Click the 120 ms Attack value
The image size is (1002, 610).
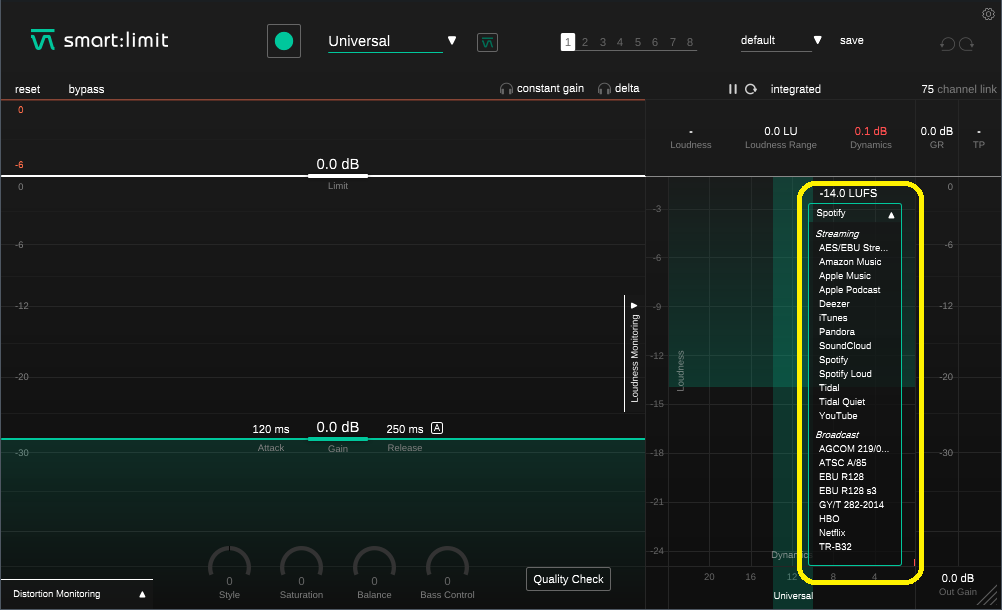pyautogui.click(x=271, y=429)
